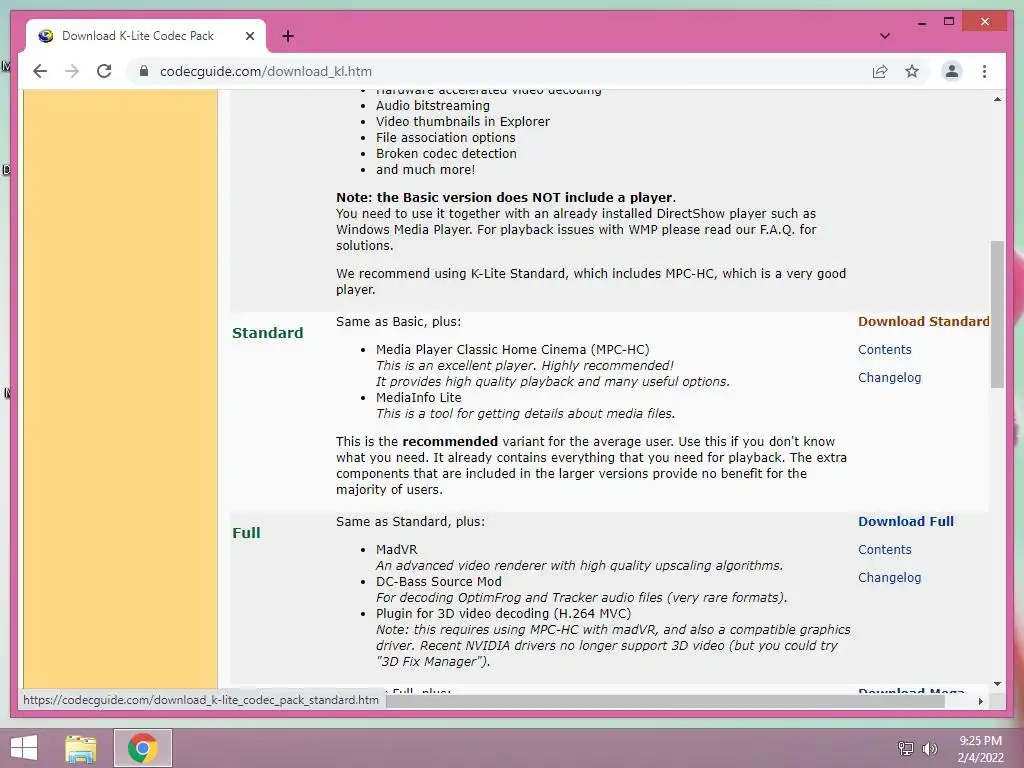Click 'Same as Basic, plus:' text
This screenshot has height=768, width=1024.
point(398,321)
